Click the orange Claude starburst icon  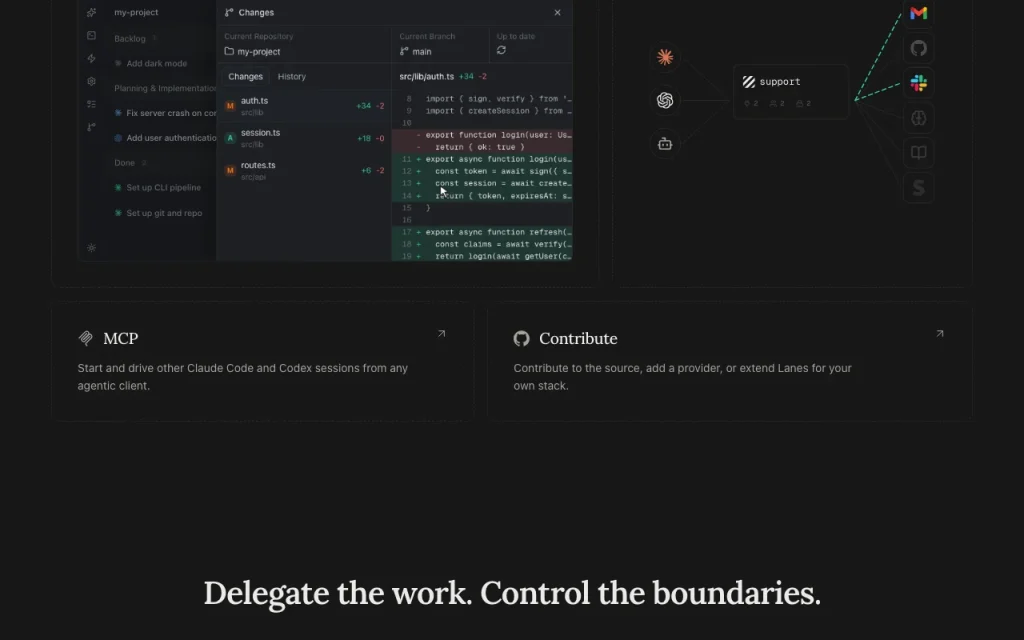[x=665, y=57]
